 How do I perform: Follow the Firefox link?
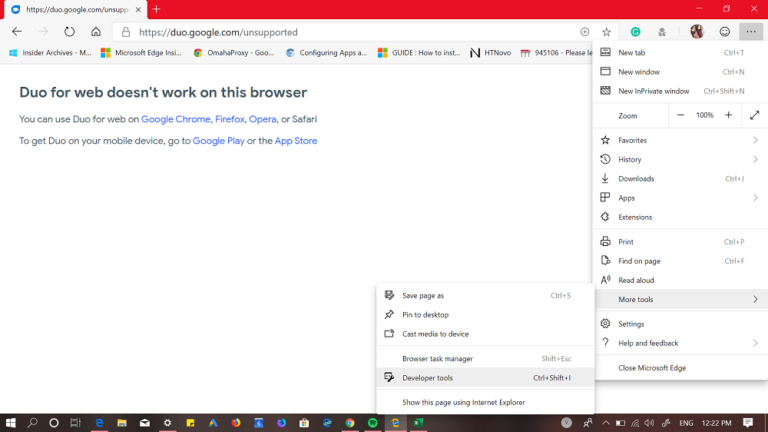coord(230,119)
